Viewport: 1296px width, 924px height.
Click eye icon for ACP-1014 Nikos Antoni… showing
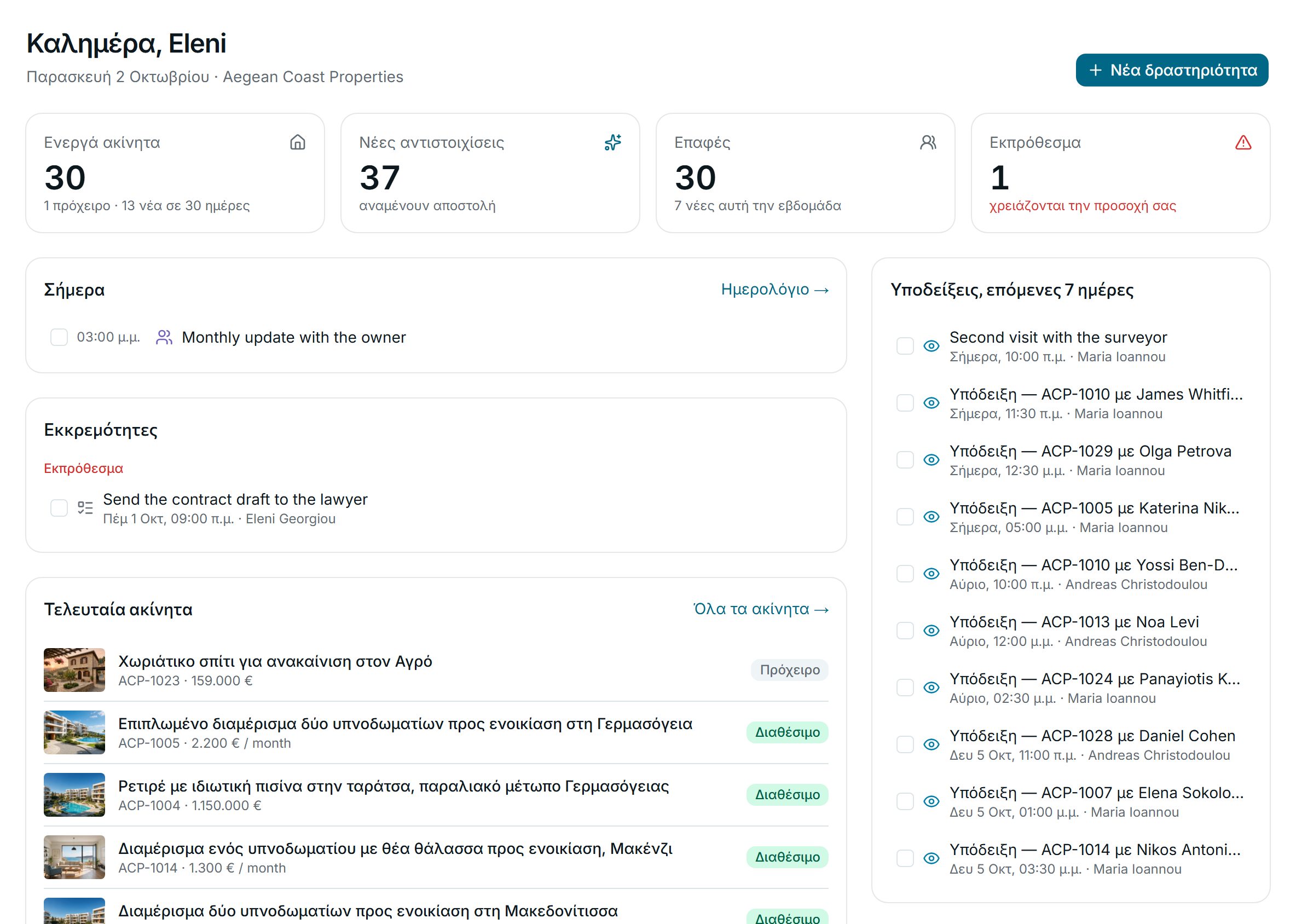click(x=931, y=858)
